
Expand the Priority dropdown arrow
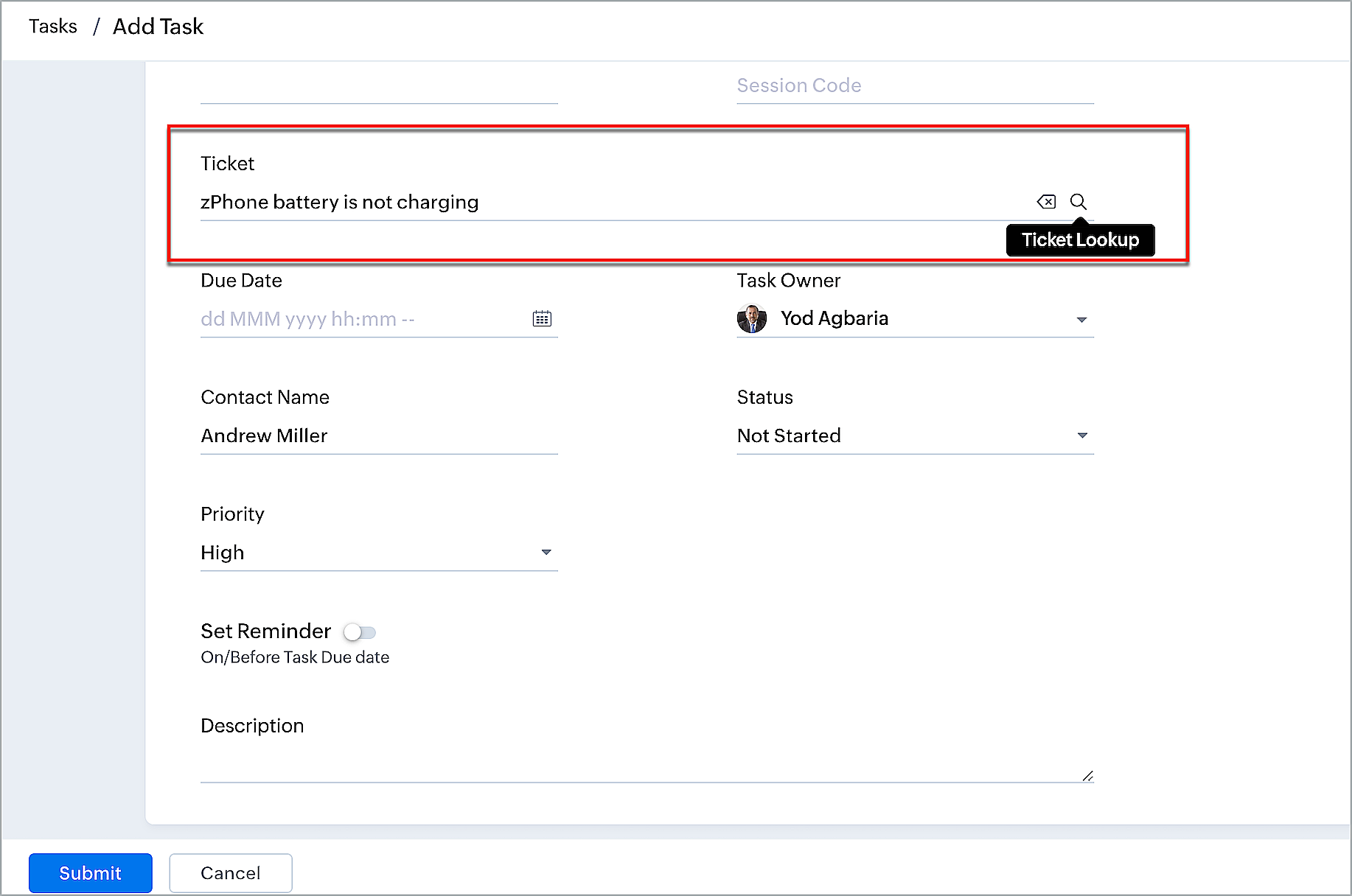[x=546, y=553]
